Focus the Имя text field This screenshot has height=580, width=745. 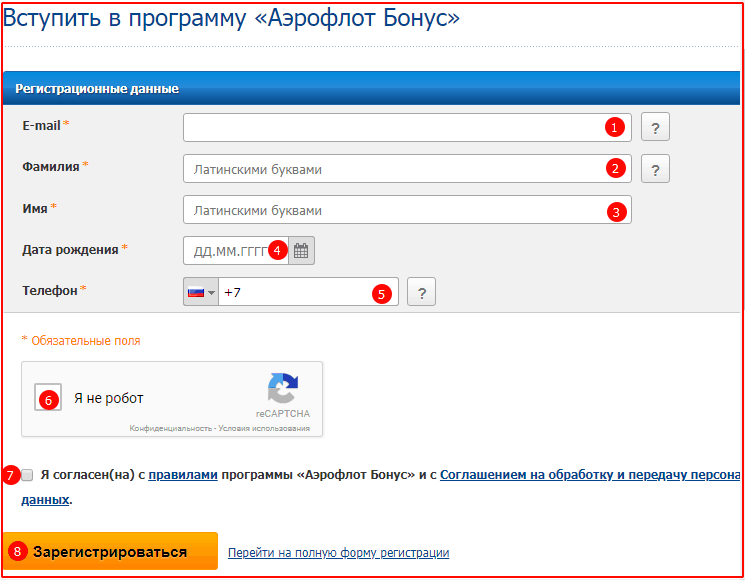(407, 209)
